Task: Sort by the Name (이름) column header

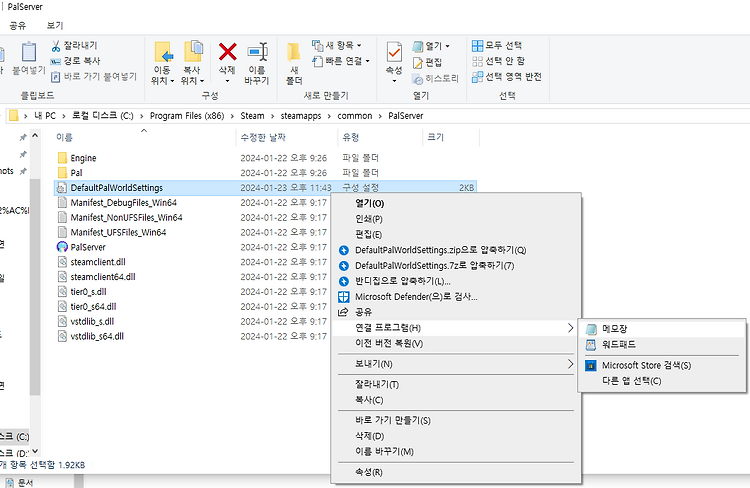Action: point(64,137)
